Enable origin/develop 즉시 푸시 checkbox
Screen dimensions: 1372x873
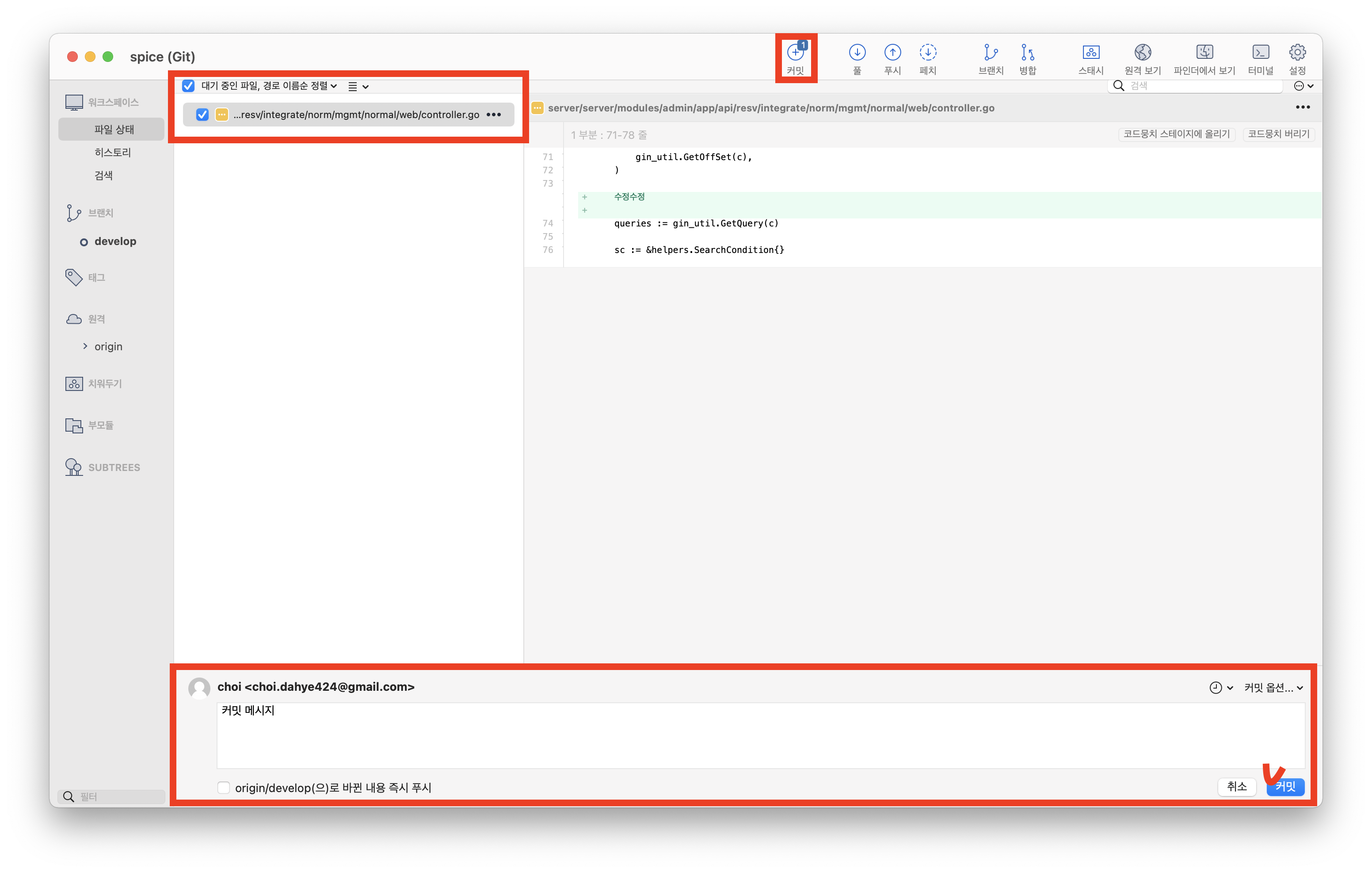coord(223,788)
